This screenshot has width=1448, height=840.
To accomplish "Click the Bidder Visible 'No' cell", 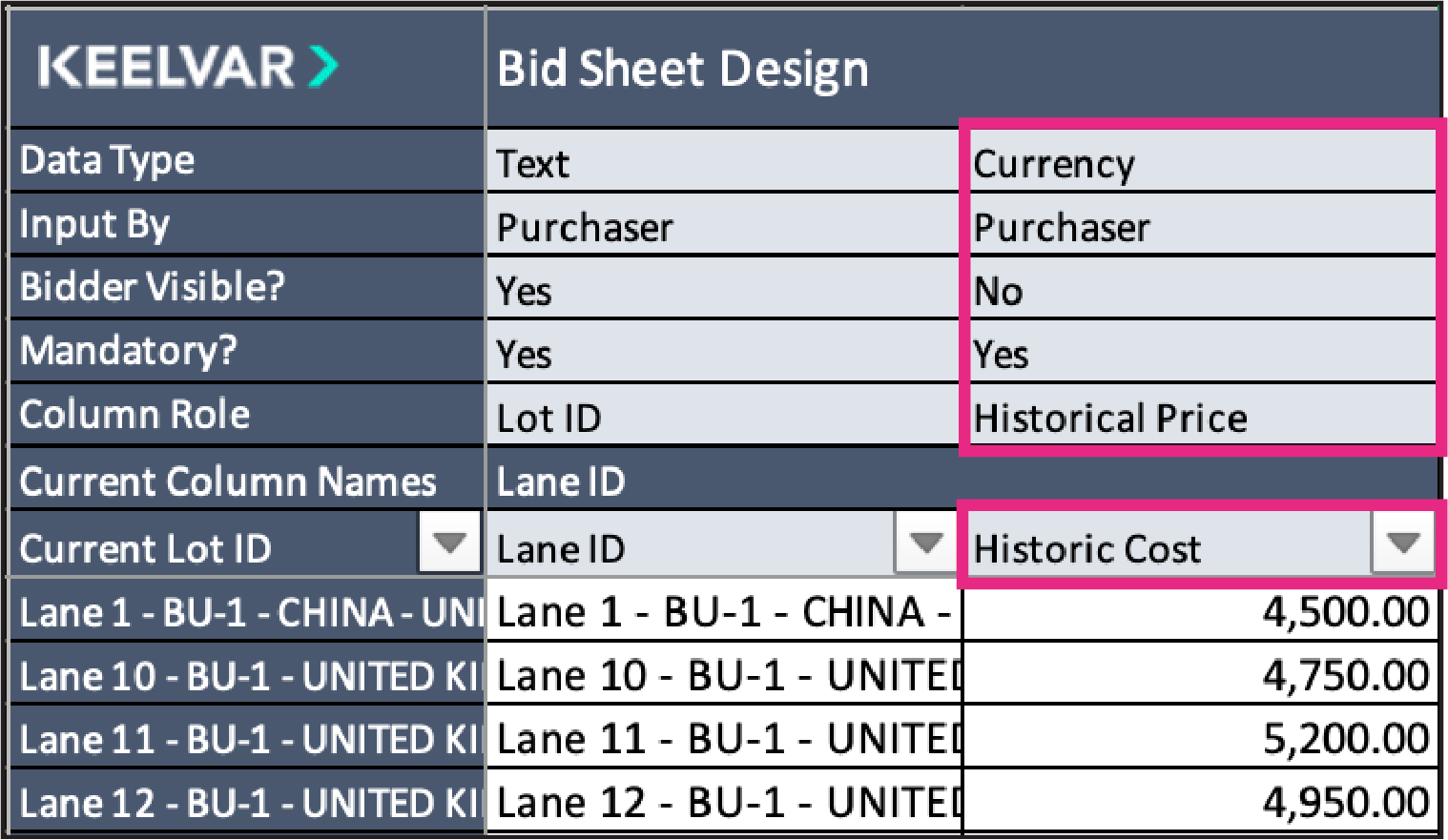I will point(1202,289).
